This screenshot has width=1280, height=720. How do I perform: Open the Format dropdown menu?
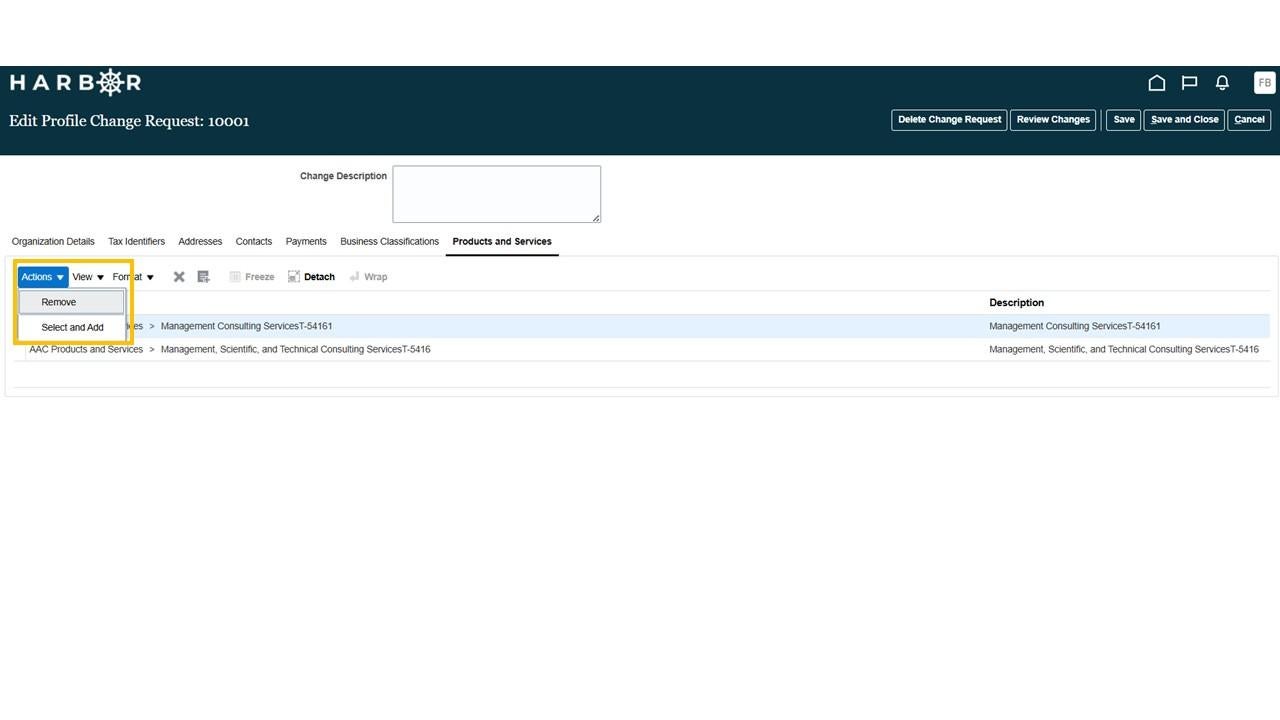[133, 277]
